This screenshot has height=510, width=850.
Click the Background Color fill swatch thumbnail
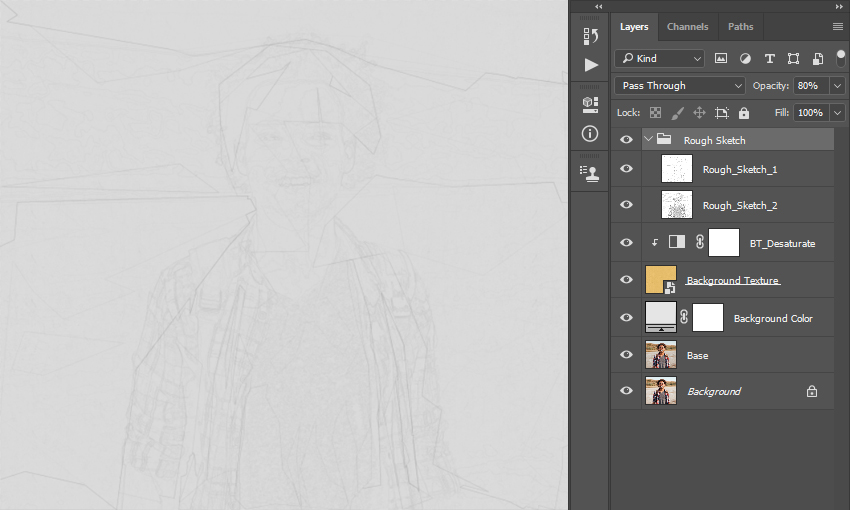click(661, 317)
